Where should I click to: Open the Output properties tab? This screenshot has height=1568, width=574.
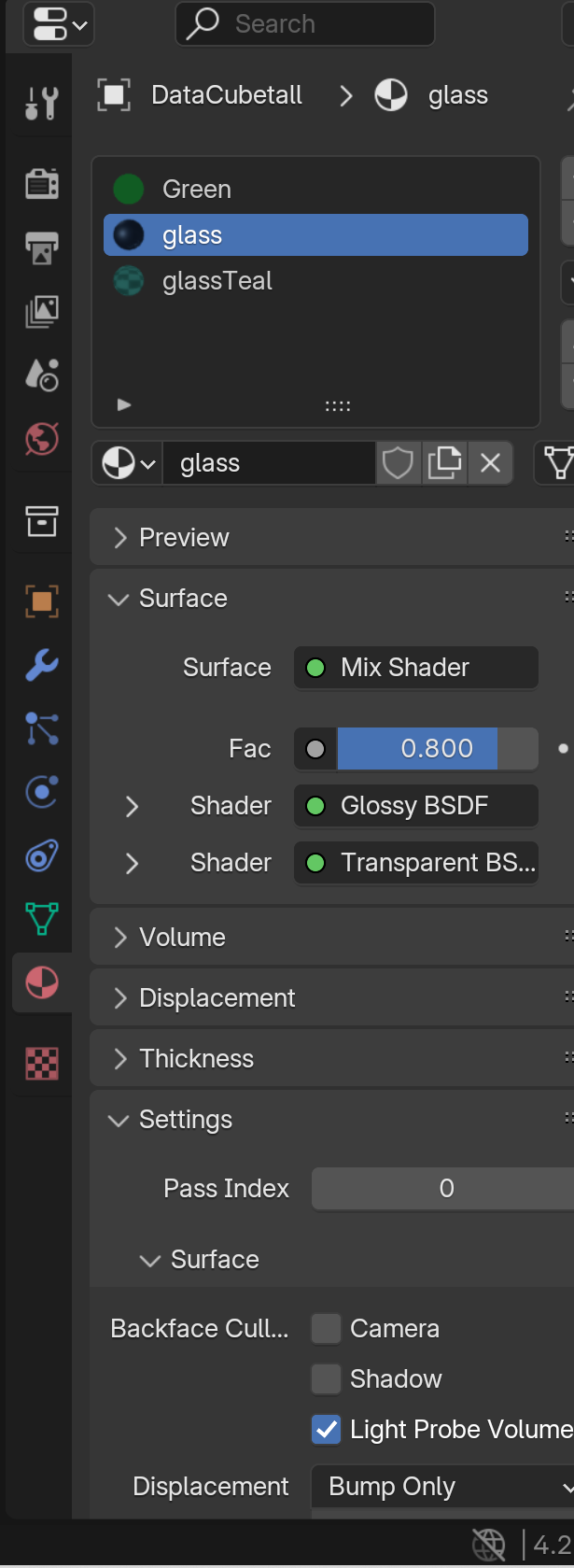(x=42, y=247)
